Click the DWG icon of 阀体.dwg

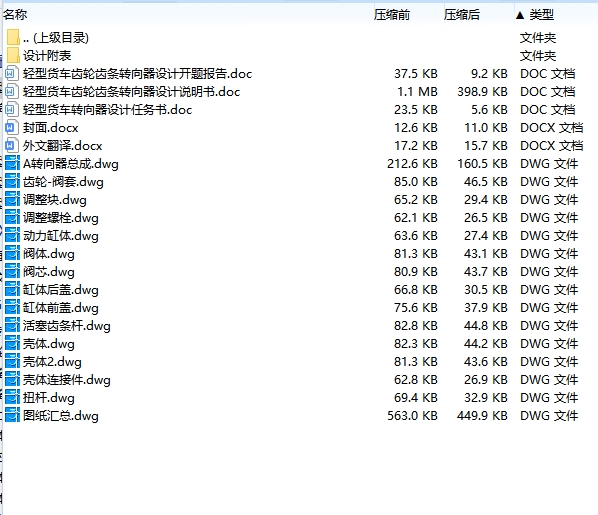(13, 253)
